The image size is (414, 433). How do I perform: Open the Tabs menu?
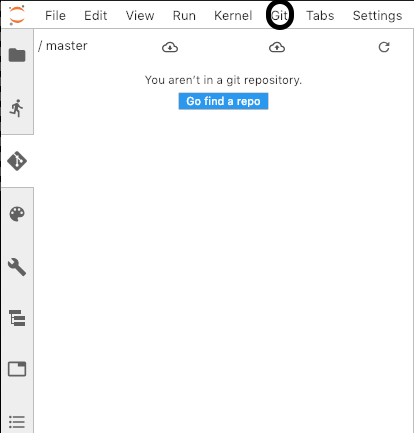point(320,16)
